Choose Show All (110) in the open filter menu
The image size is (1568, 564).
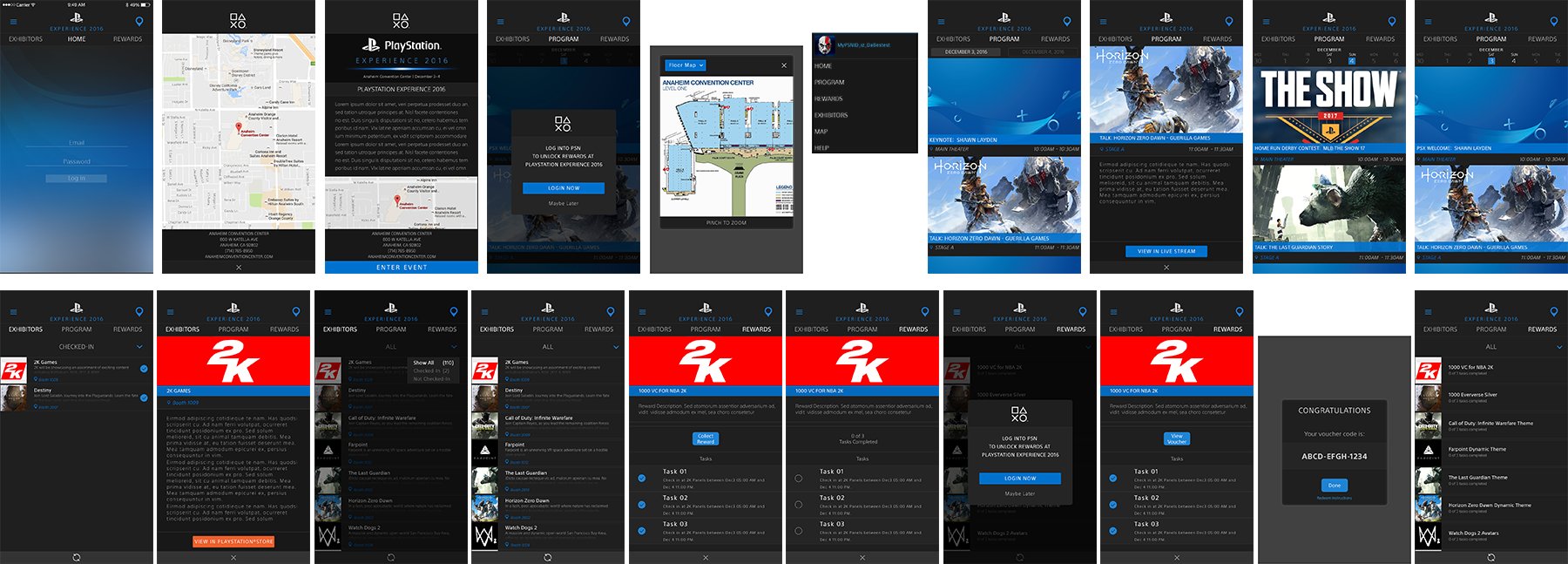pyautogui.click(x=433, y=363)
